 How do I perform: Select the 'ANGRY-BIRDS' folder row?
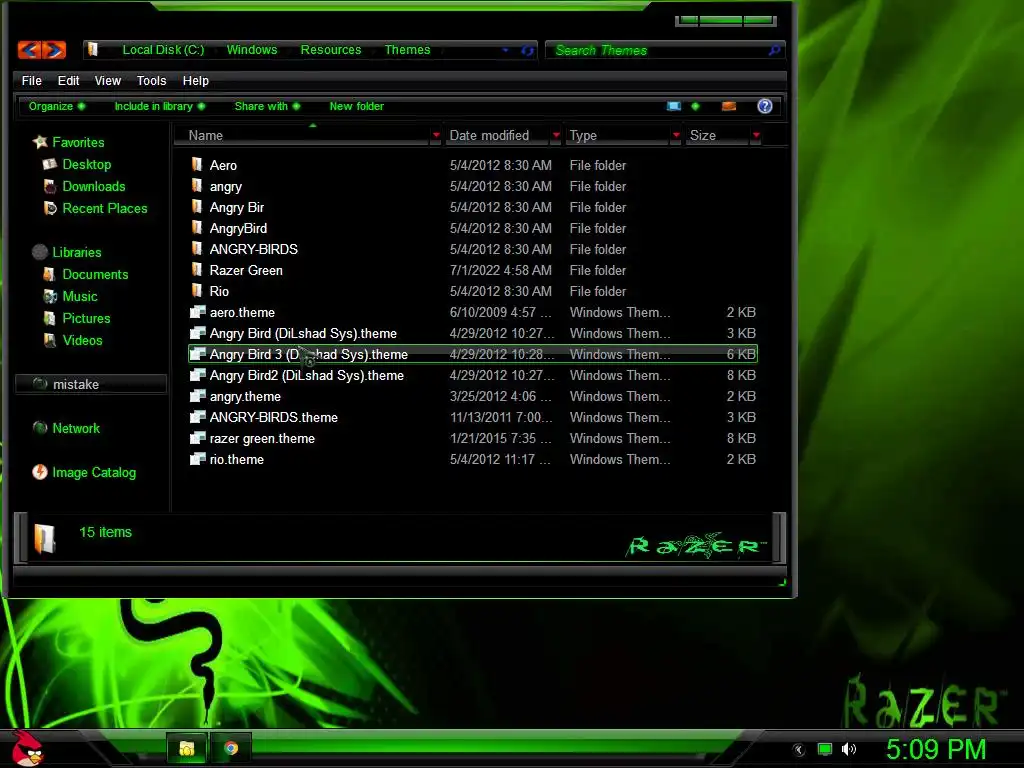coord(473,249)
